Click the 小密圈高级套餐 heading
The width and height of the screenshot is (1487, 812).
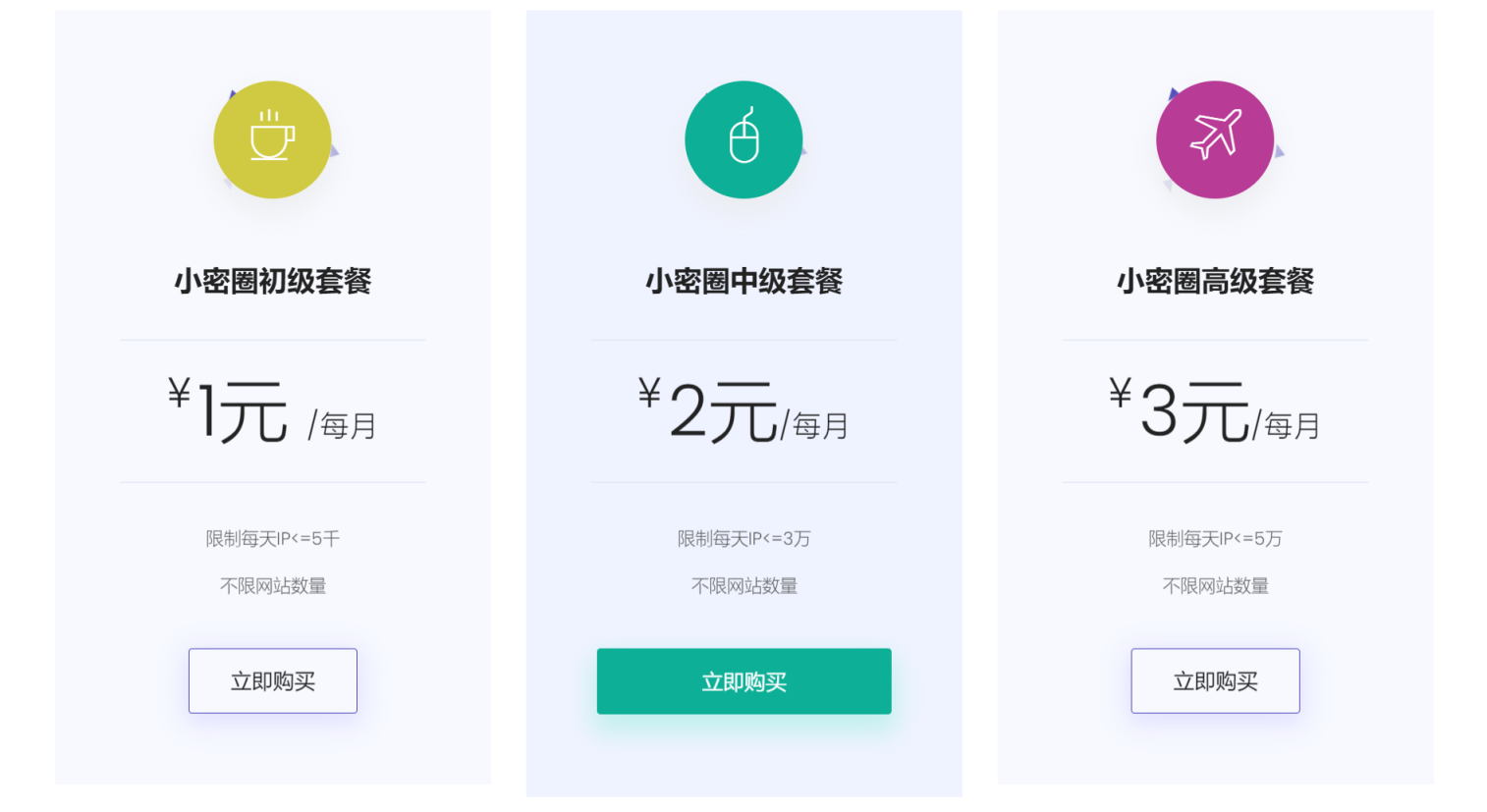click(1215, 282)
